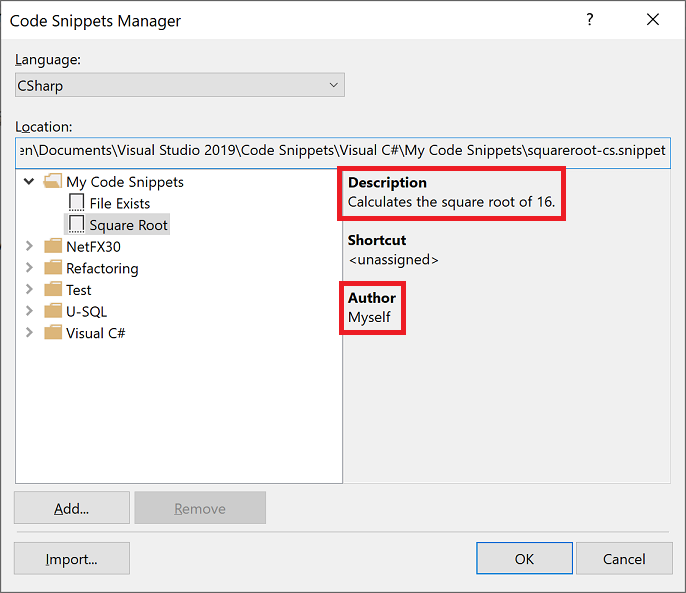The image size is (686, 593).
Task: Click the Add... button
Action: (72, 508)
